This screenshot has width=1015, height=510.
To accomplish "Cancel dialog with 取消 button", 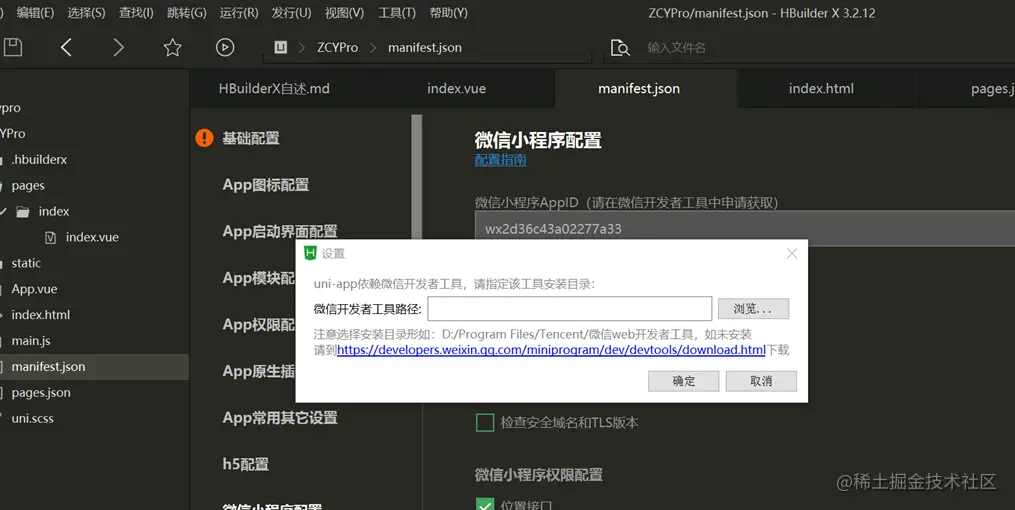I will [x=761, y=381].
